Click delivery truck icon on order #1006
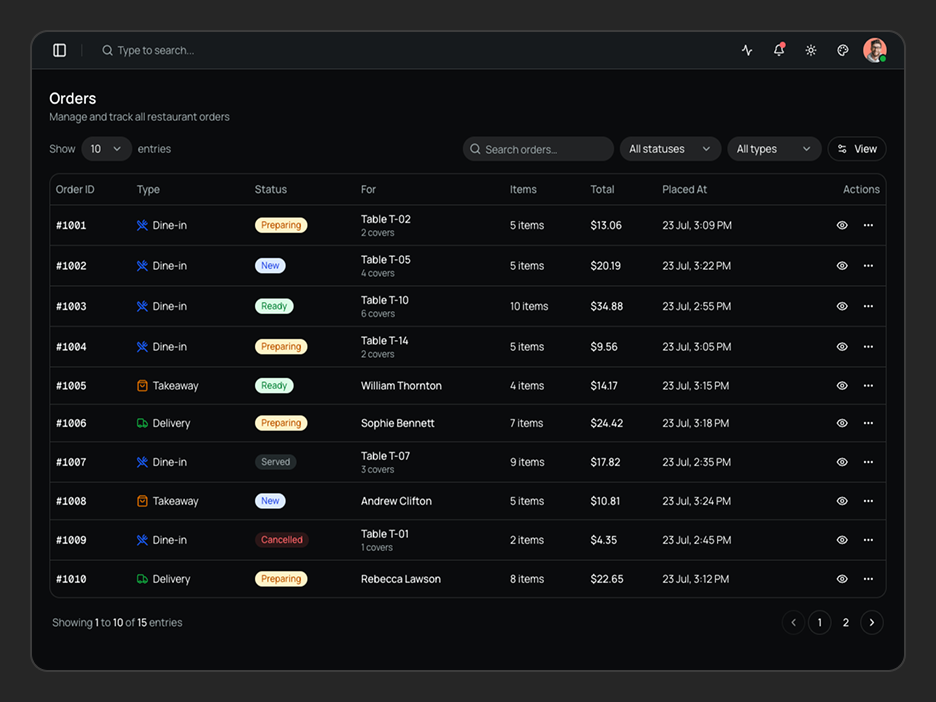Image resolution: width=936 pixels, height=702 pixels. coord(142,423)
